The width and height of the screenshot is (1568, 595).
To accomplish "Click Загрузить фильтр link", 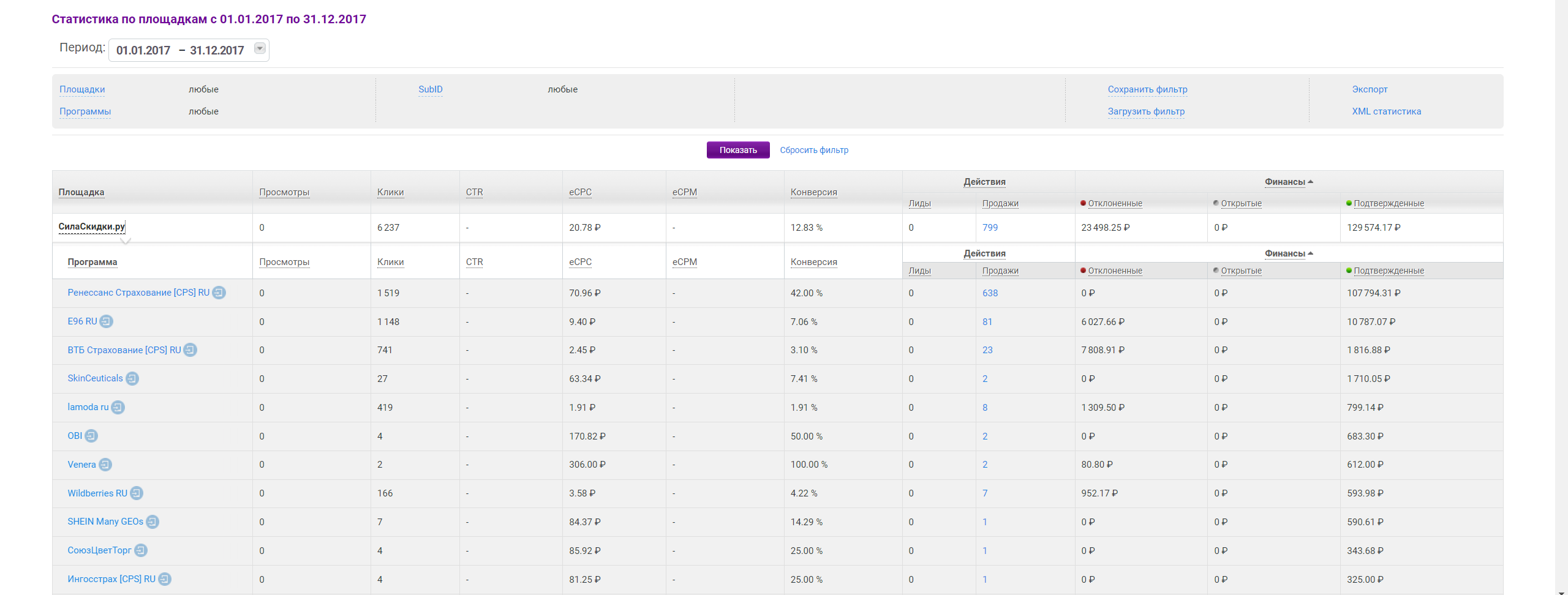I will pos(1146,111).
